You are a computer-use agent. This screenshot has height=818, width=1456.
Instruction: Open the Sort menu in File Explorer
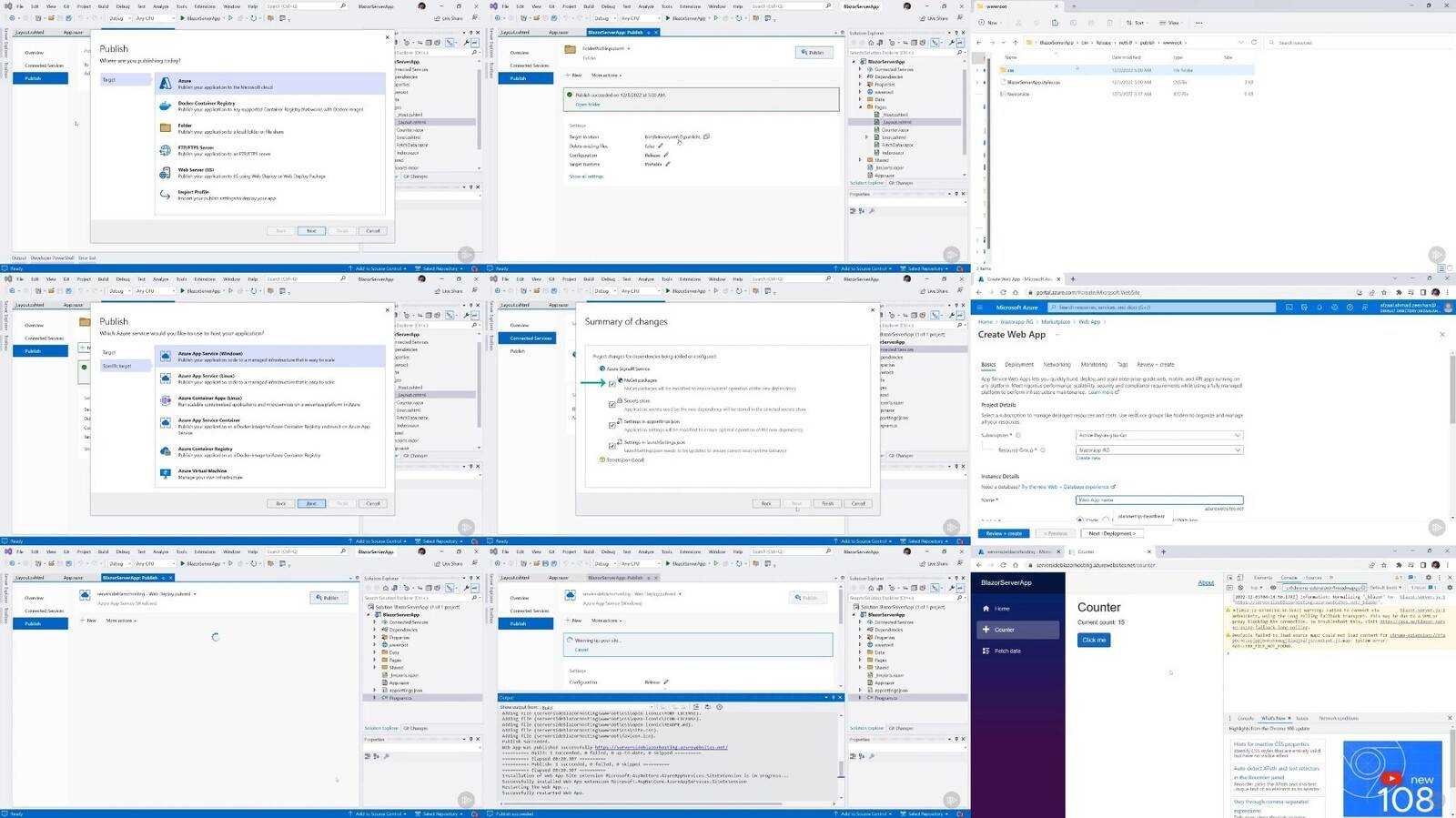(x=1136, y=23)
